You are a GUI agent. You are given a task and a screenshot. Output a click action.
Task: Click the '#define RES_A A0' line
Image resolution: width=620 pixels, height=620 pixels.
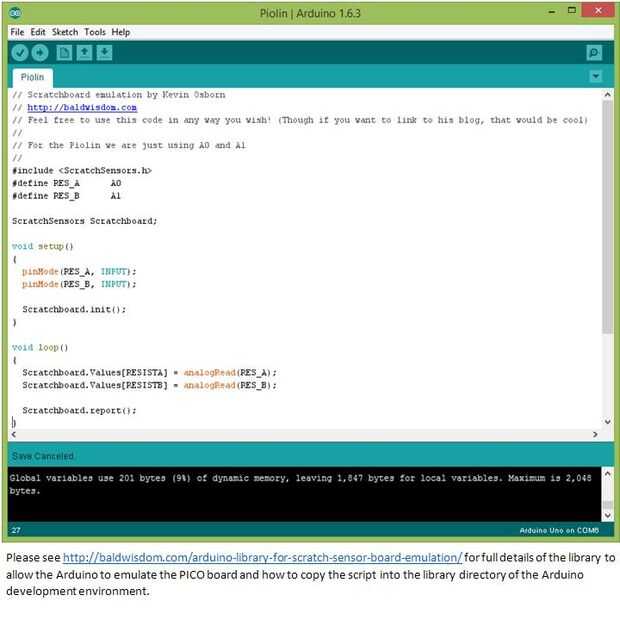click(x=66, y=183)
